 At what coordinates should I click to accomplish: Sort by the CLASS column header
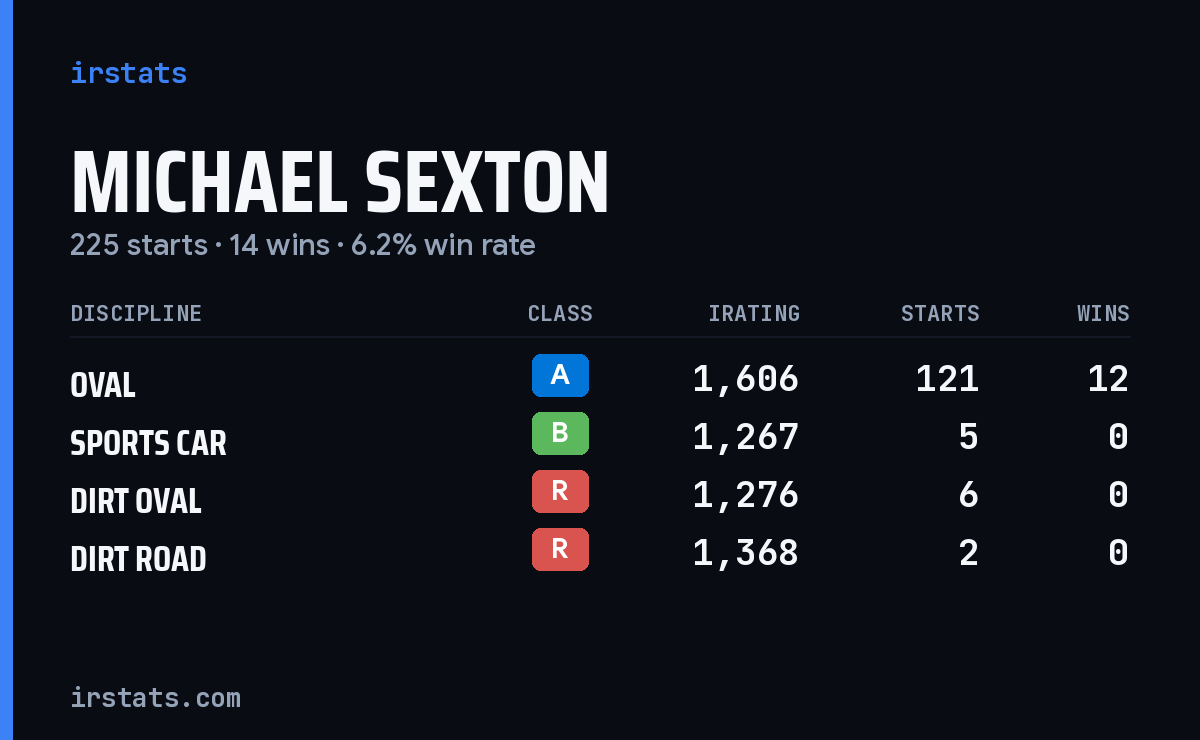tap(560, 314)
